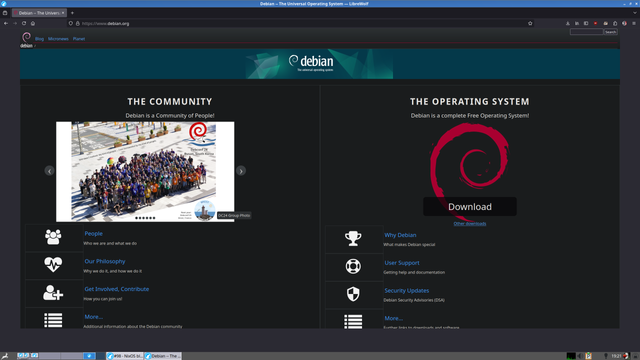Go back to the previous page
640x360 pixels.
pyautogui.click(x=6, y=23)
